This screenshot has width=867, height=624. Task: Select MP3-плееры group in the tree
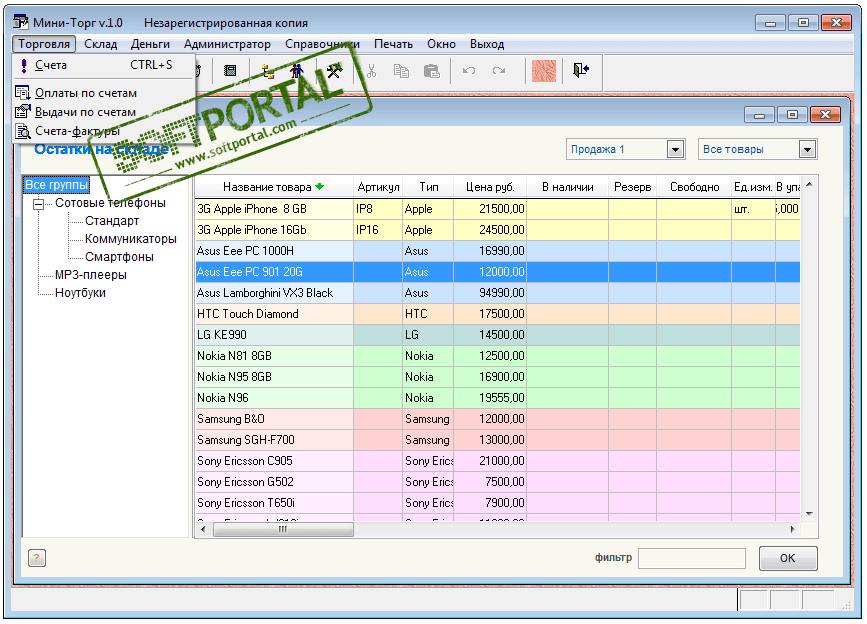tap(91, 275)
